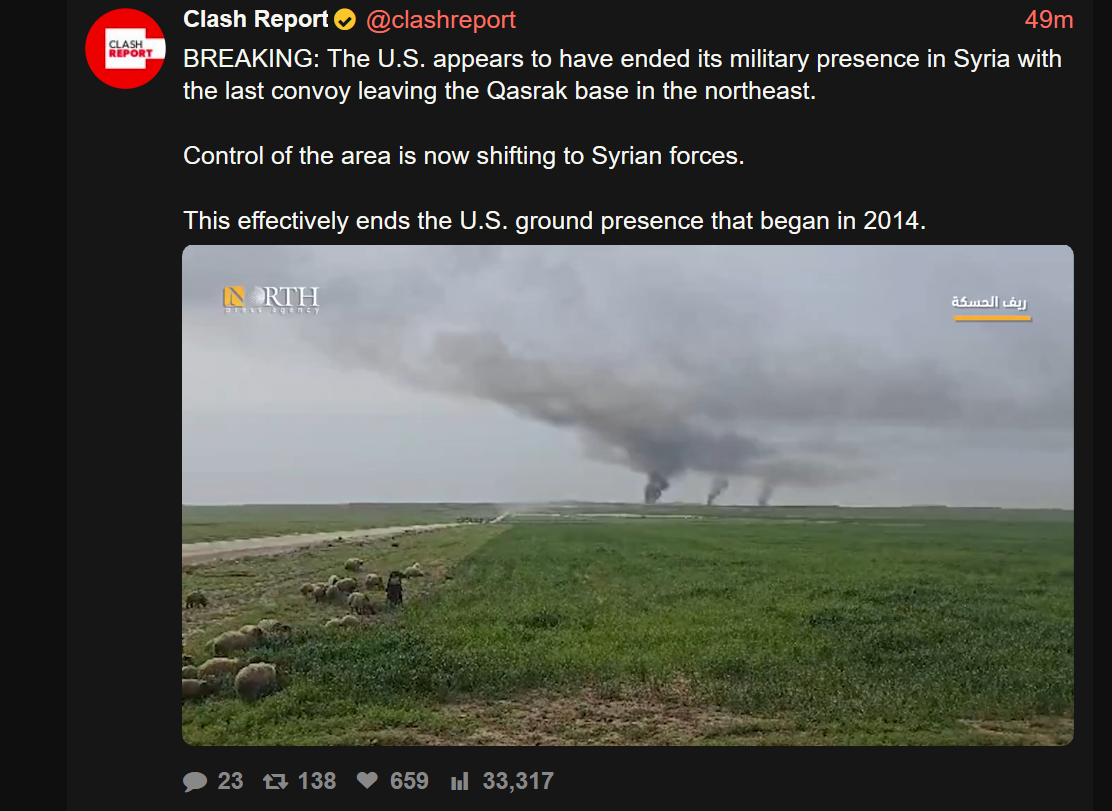
Task: Retweet using the arrows icon
Action: pos(275,781)
